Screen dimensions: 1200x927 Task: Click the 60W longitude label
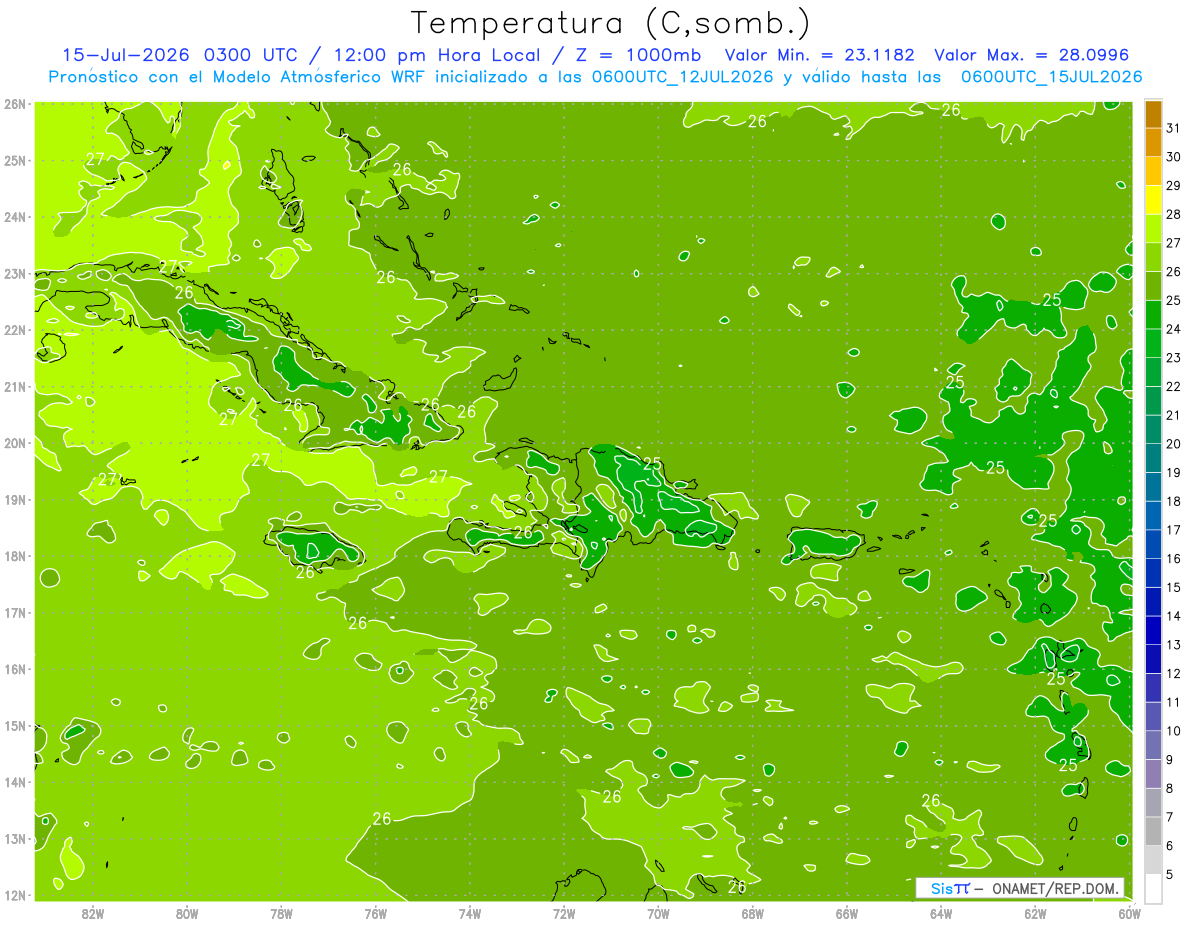tap(1129, 913)
